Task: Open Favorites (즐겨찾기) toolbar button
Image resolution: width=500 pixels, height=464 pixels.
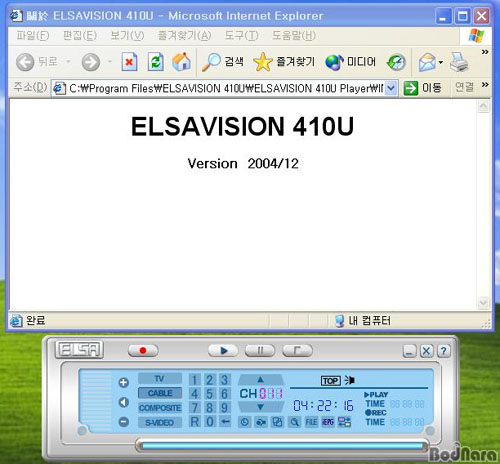Action: coord(284,62)
